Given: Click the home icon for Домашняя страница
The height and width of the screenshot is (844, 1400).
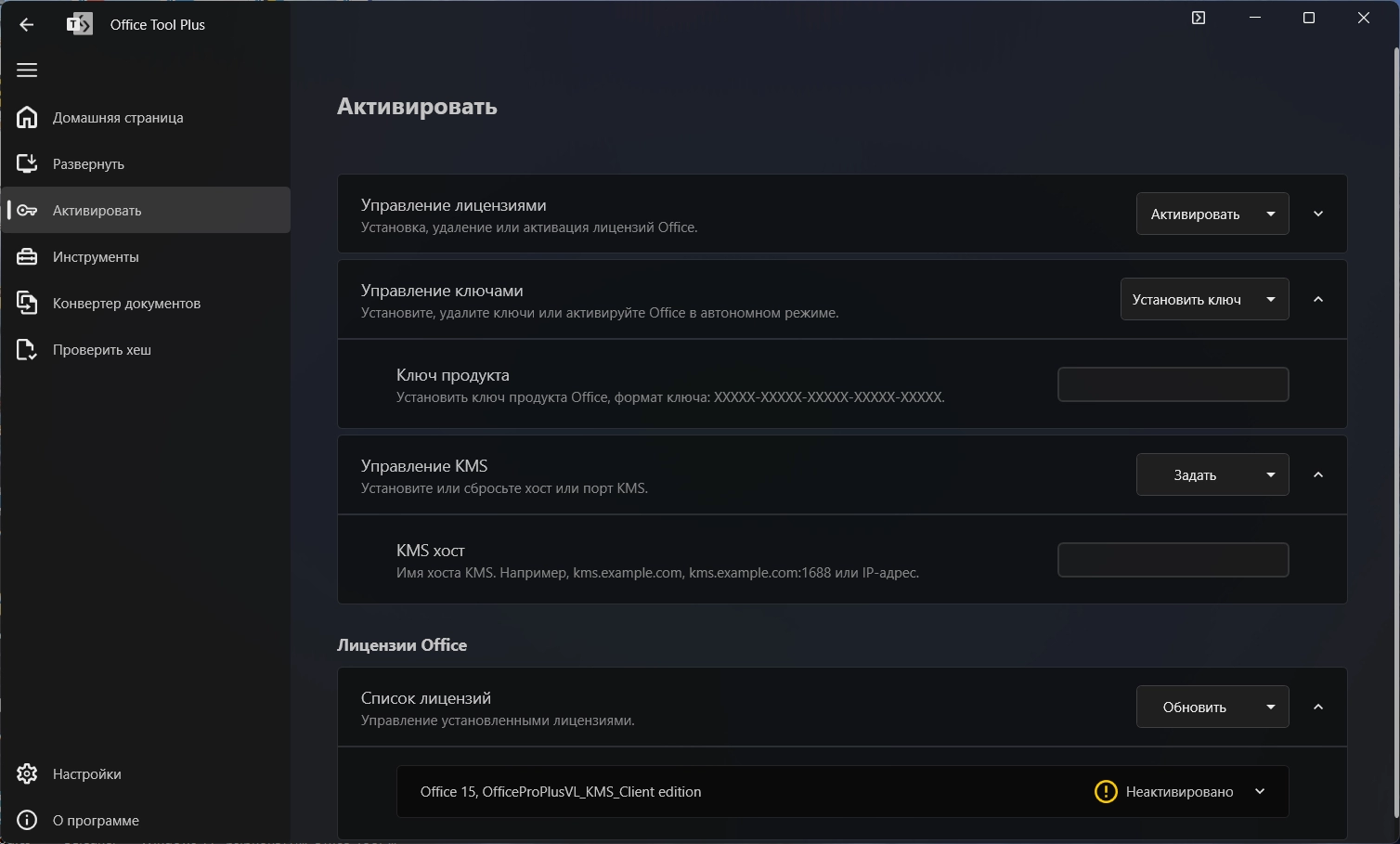Looking at the screenshot, I should pyautogui.click(x=27, y=117).
